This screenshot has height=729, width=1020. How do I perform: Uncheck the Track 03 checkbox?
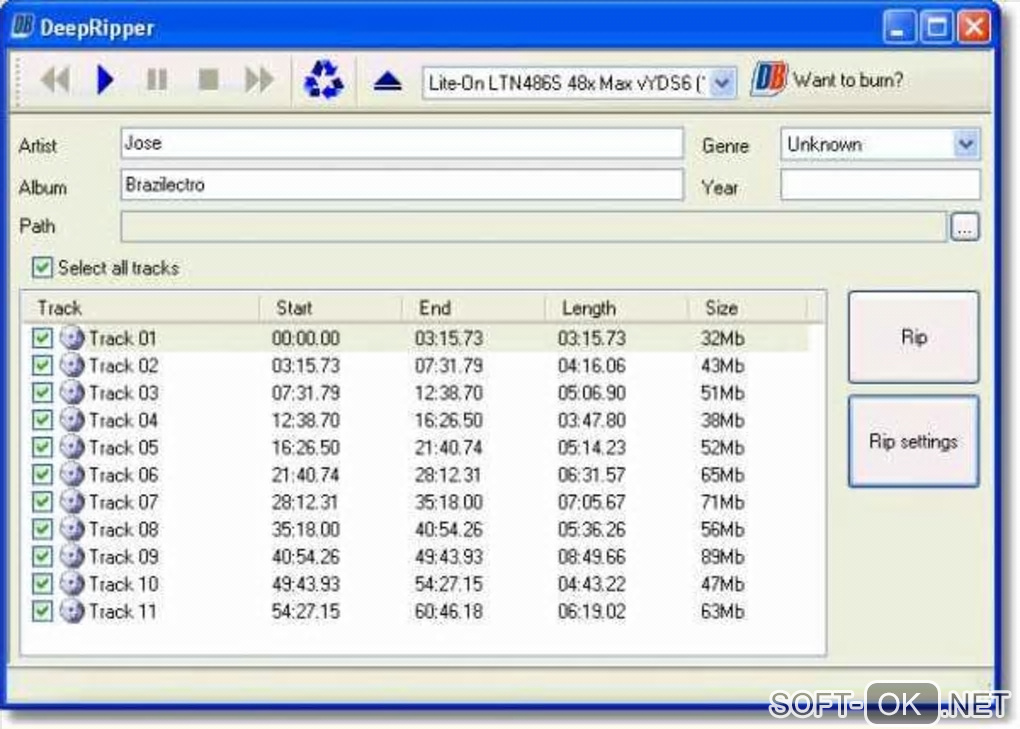coord(42,393)
